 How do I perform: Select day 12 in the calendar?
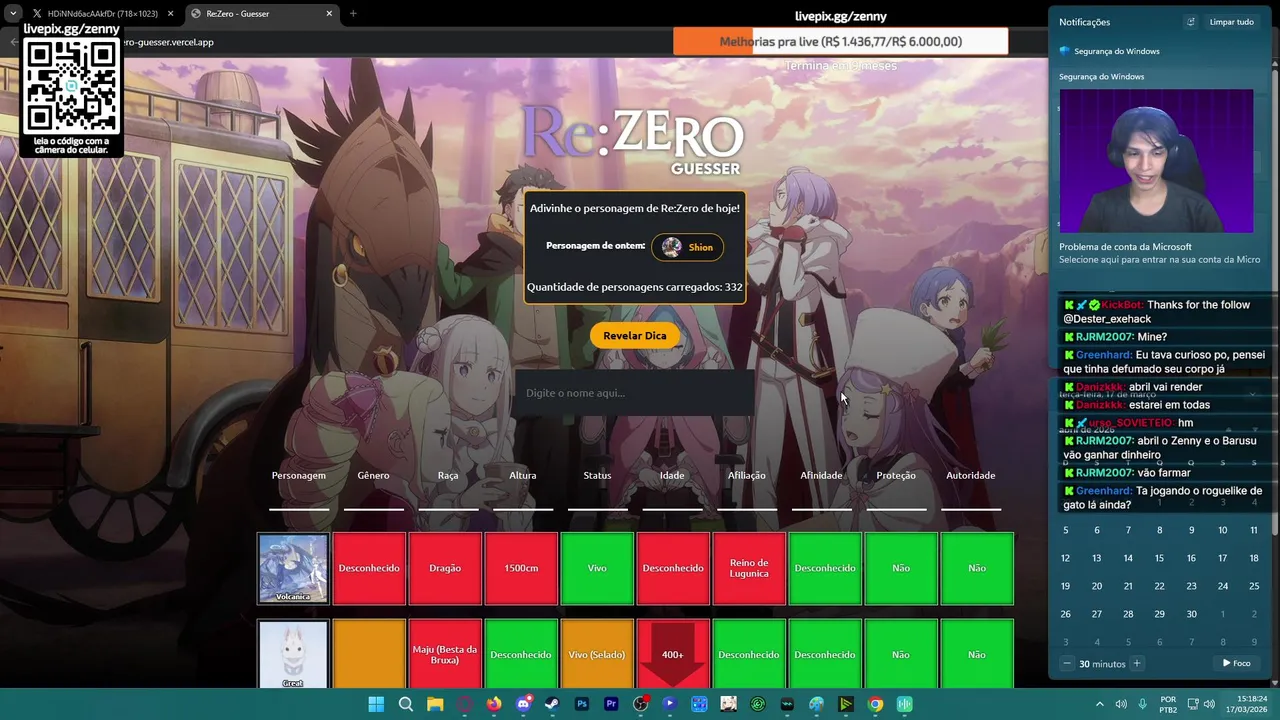(x=1065, y=558)
